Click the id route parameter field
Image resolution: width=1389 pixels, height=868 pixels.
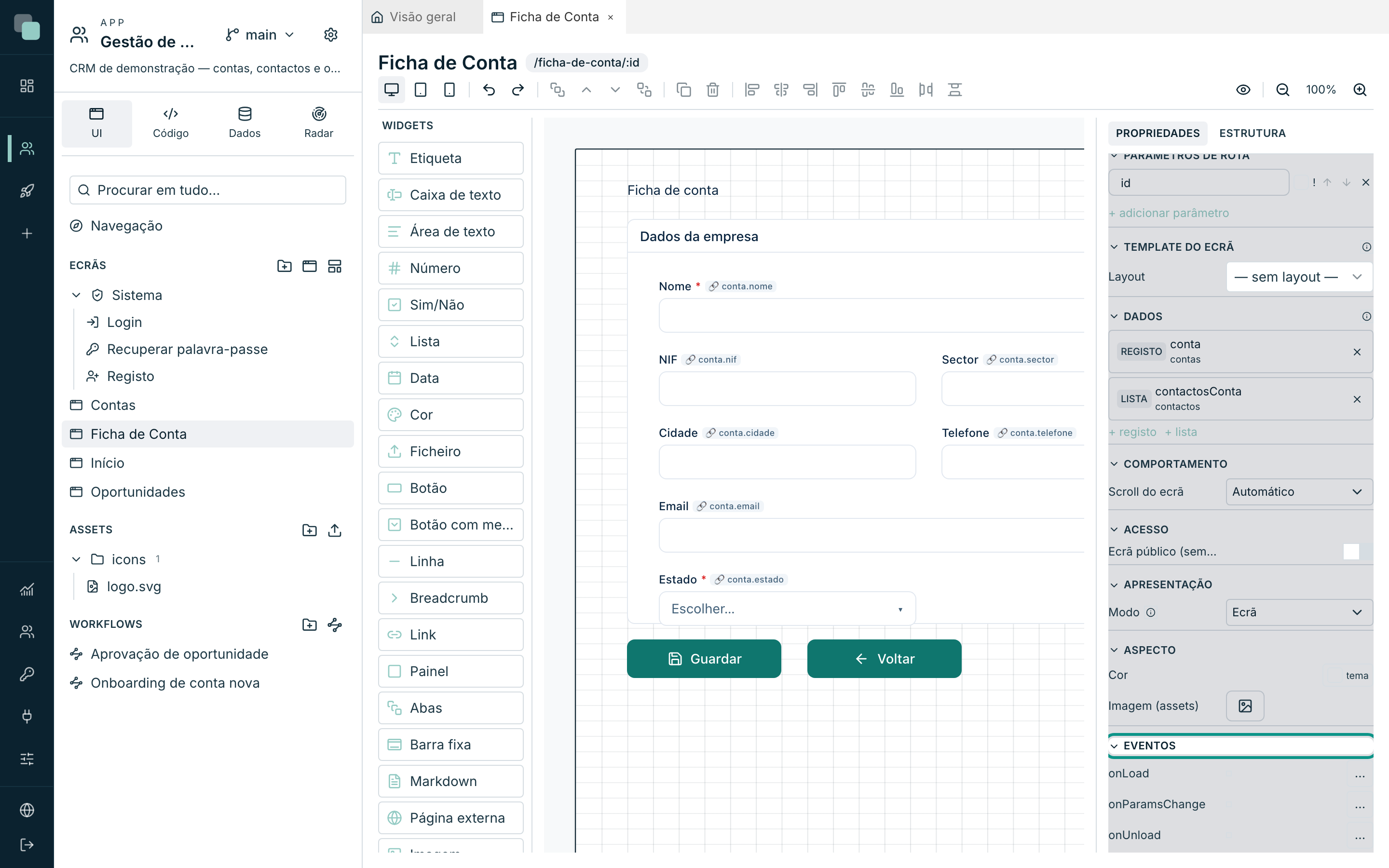click(x=1199, y=183)
